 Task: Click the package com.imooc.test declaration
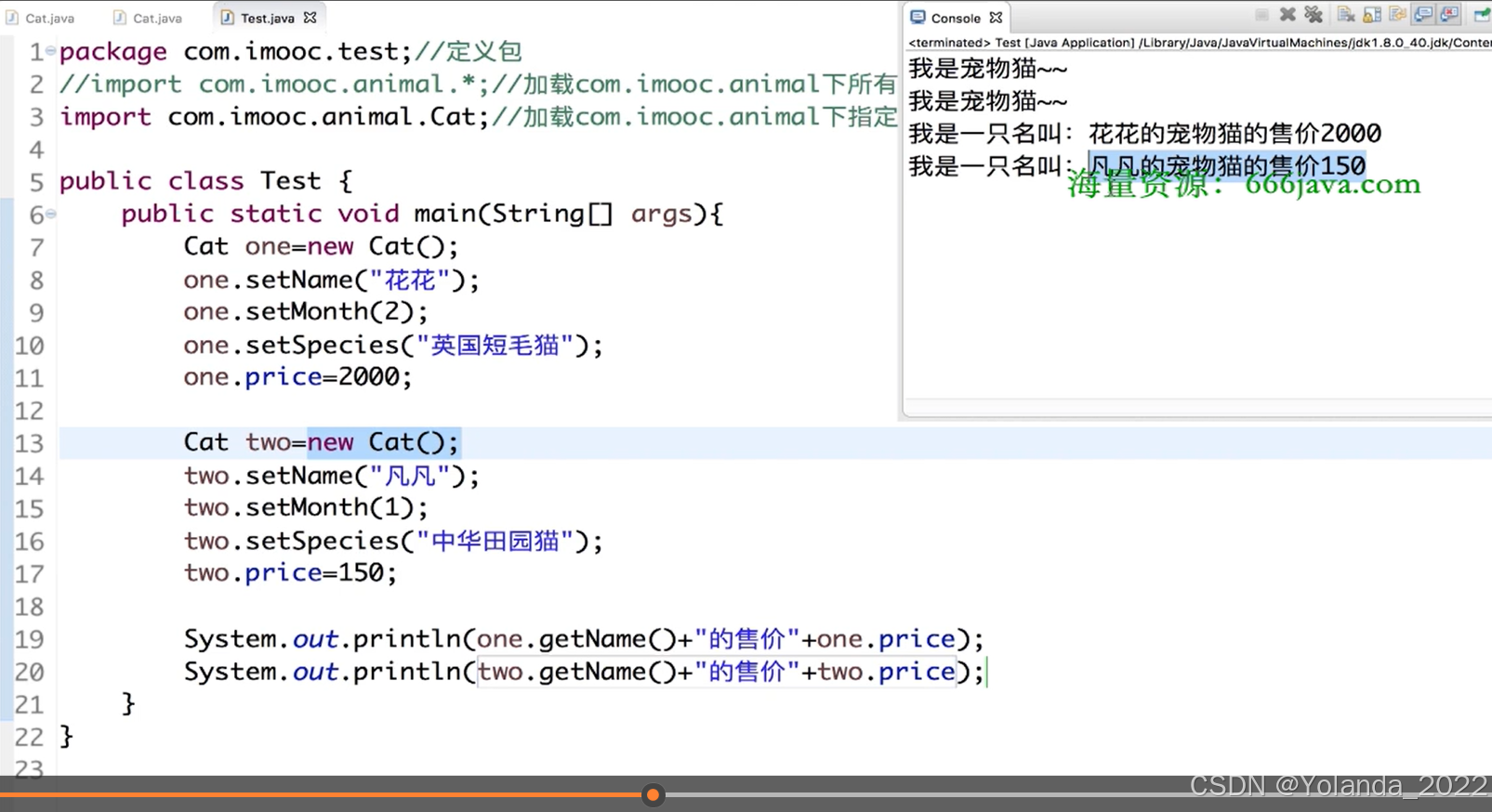tap(235, 51)
